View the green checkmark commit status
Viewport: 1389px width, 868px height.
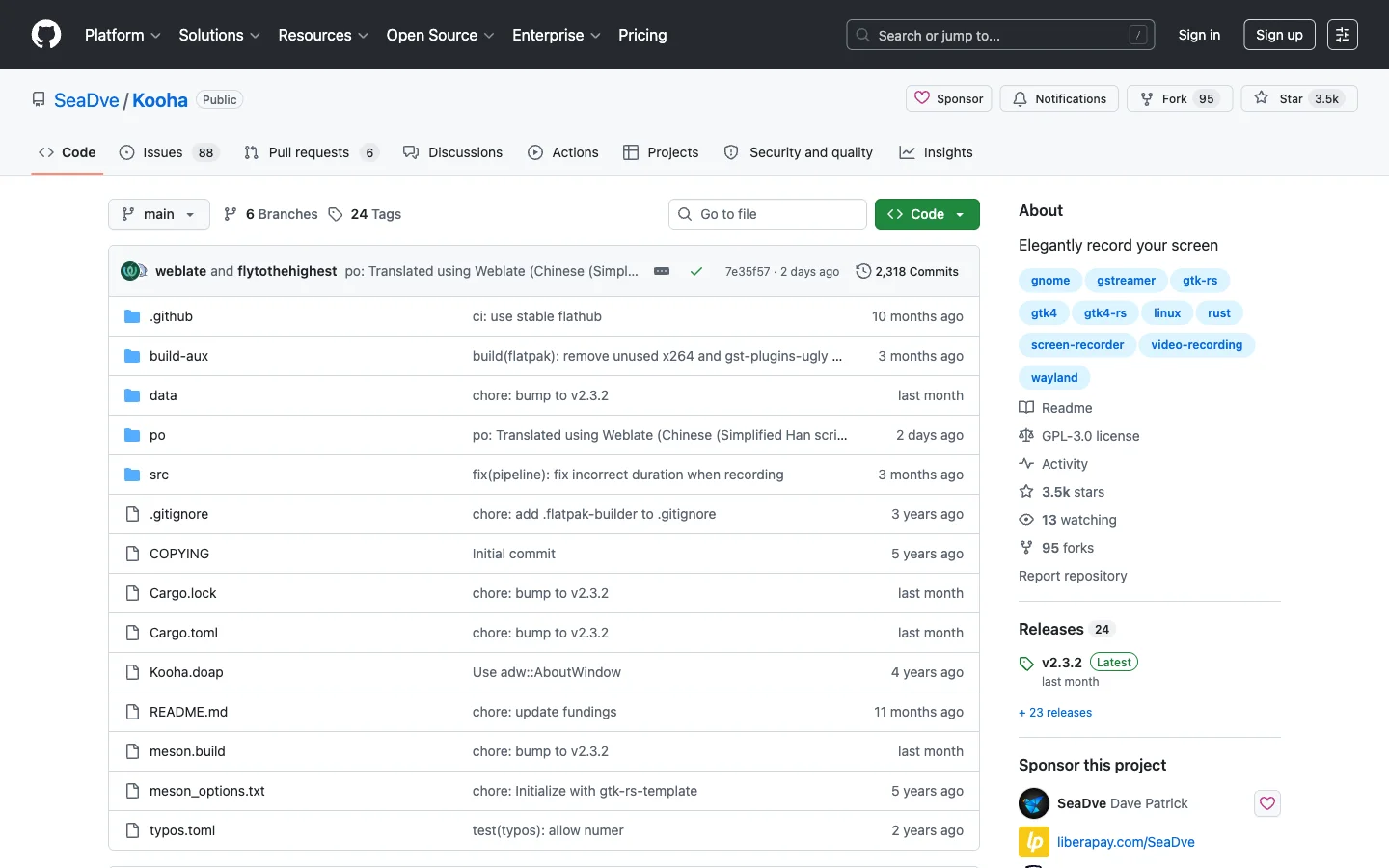[x=695, y=271]
